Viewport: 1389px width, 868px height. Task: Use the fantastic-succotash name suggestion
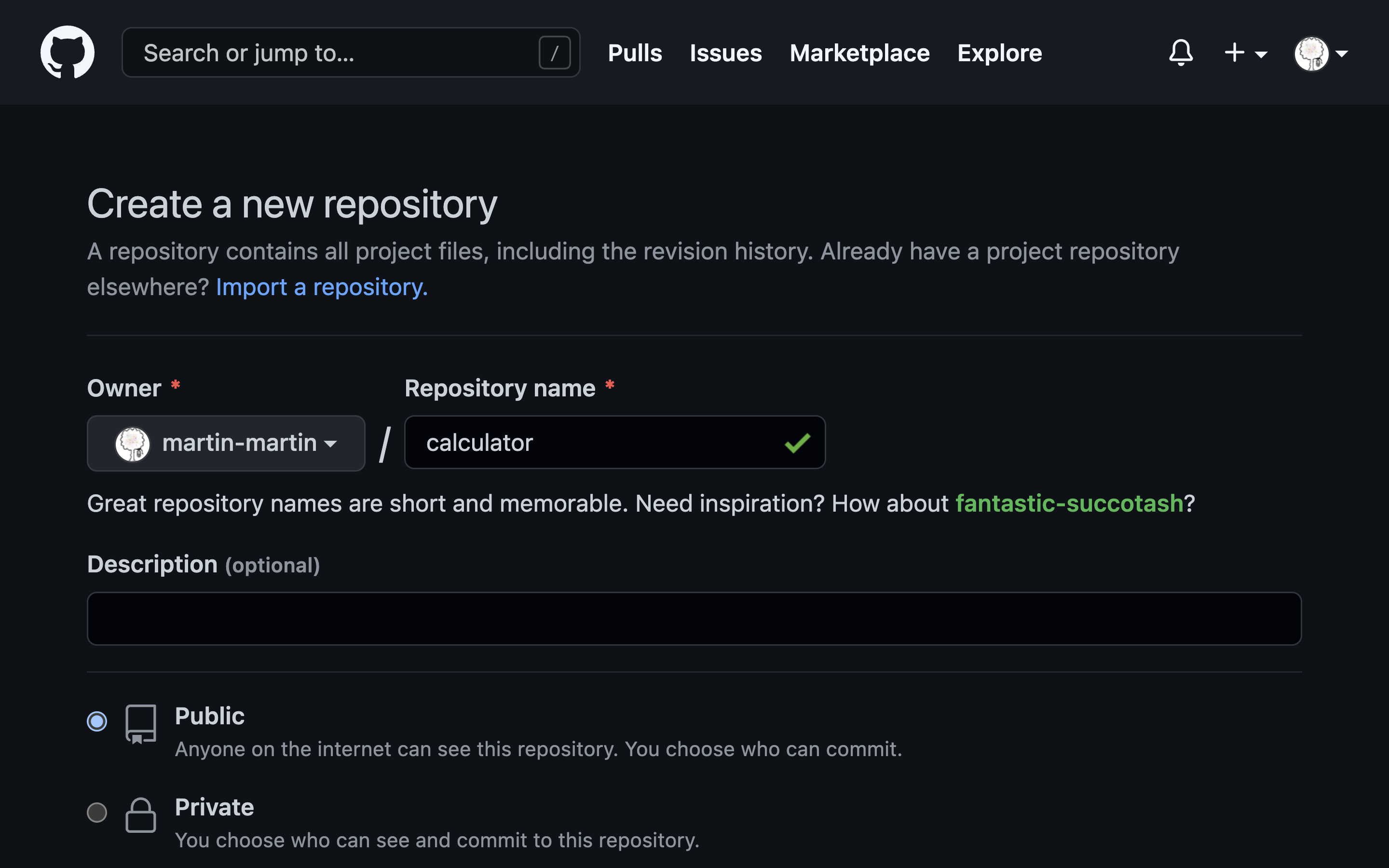click(x=1071, y=503)
